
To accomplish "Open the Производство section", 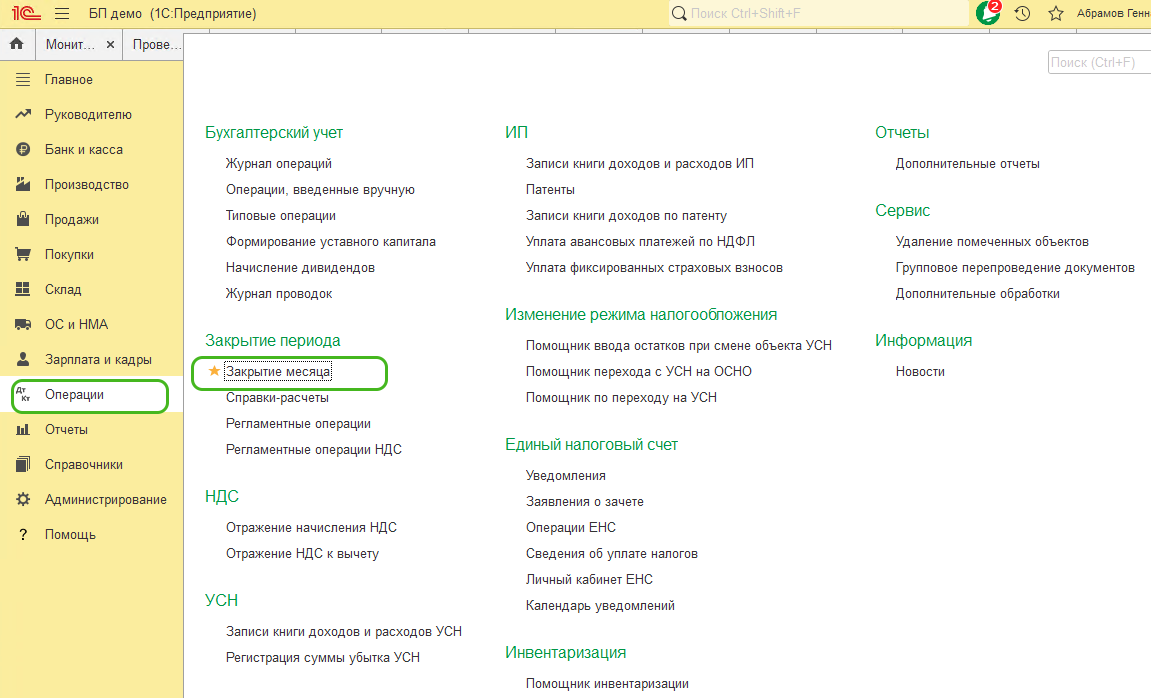I will point(87,185).
